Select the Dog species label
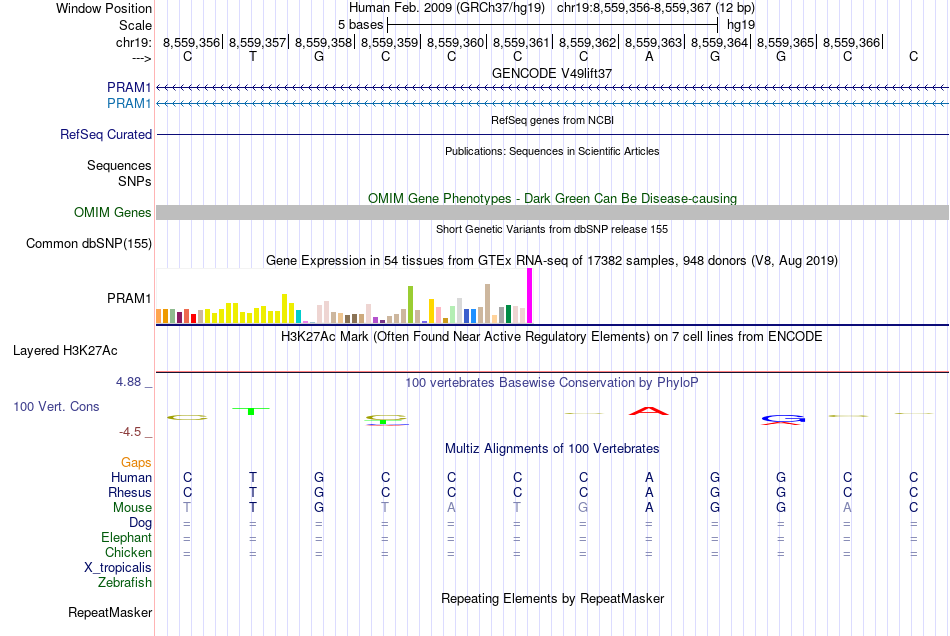950x636 pixels. tap(140, 523)
